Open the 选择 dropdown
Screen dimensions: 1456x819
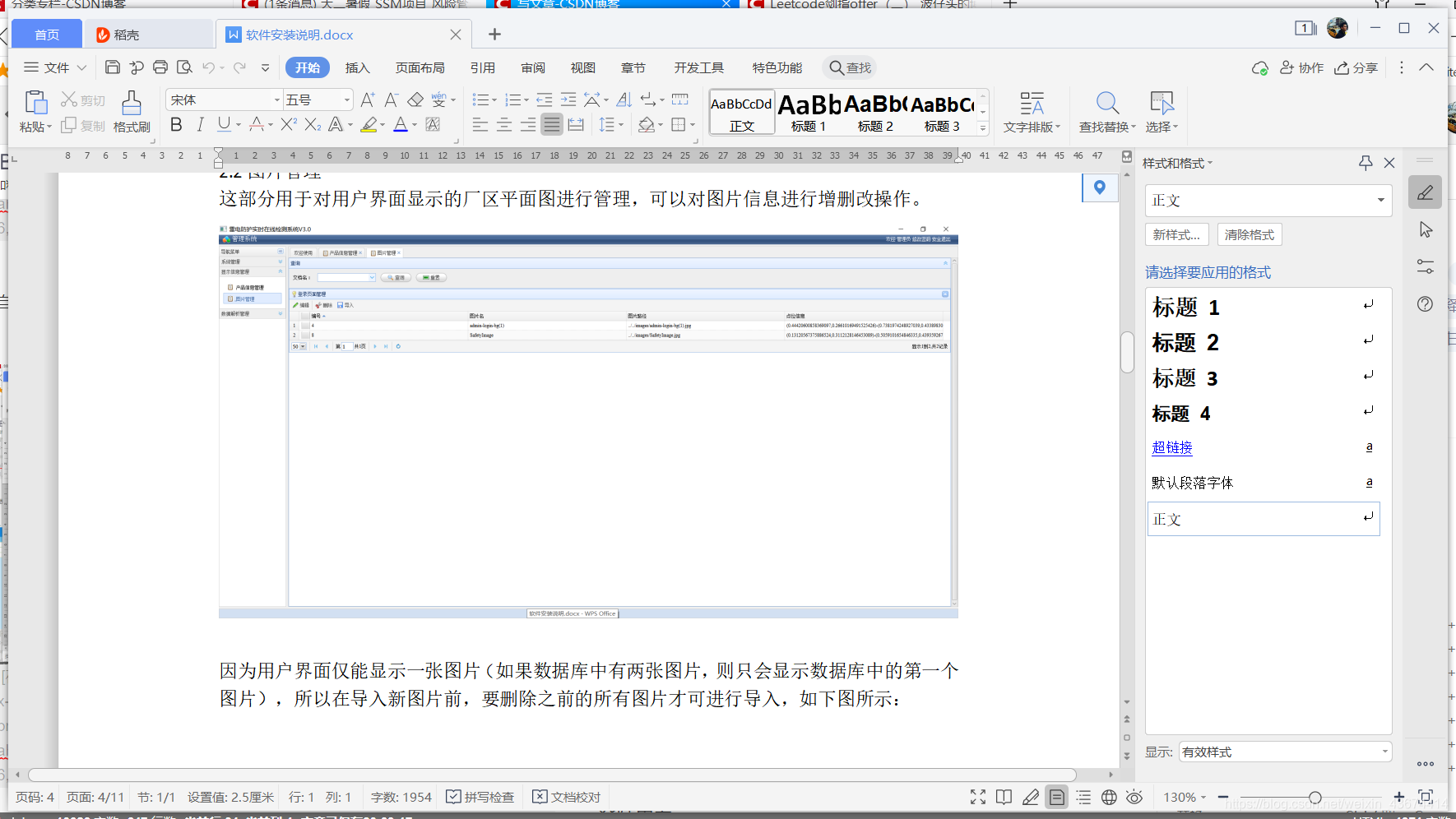[x=1162, y=112]
